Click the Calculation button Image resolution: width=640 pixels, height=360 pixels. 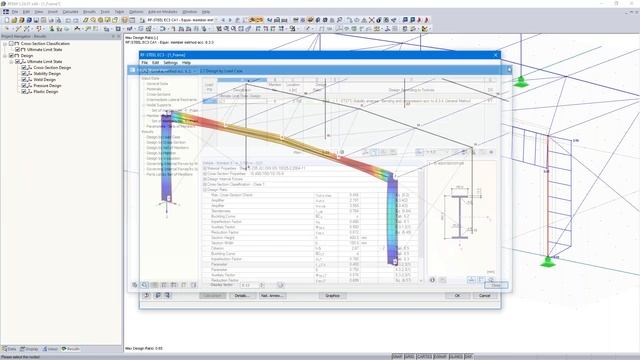pyautogui.click(x=213, y=296)
